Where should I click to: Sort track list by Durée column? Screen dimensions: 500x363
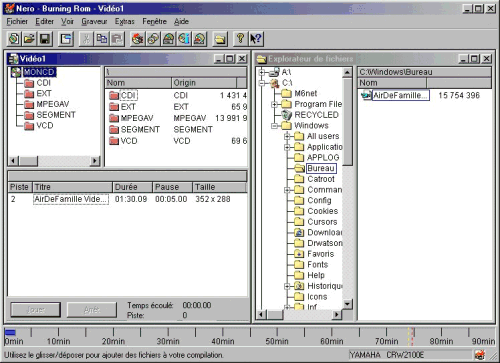(132, 187)
